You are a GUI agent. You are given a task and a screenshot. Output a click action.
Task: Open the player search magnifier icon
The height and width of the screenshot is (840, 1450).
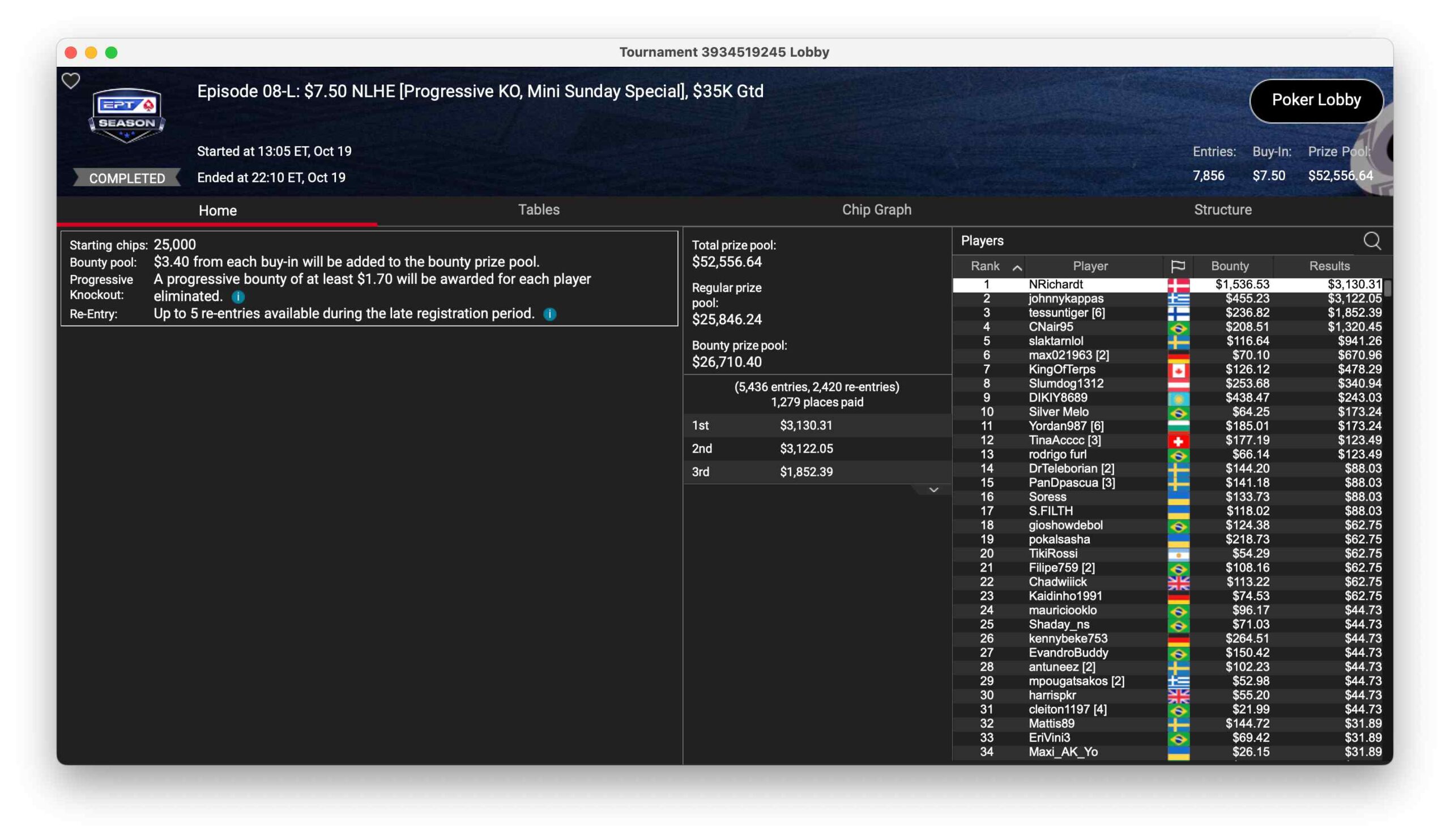1372,241
